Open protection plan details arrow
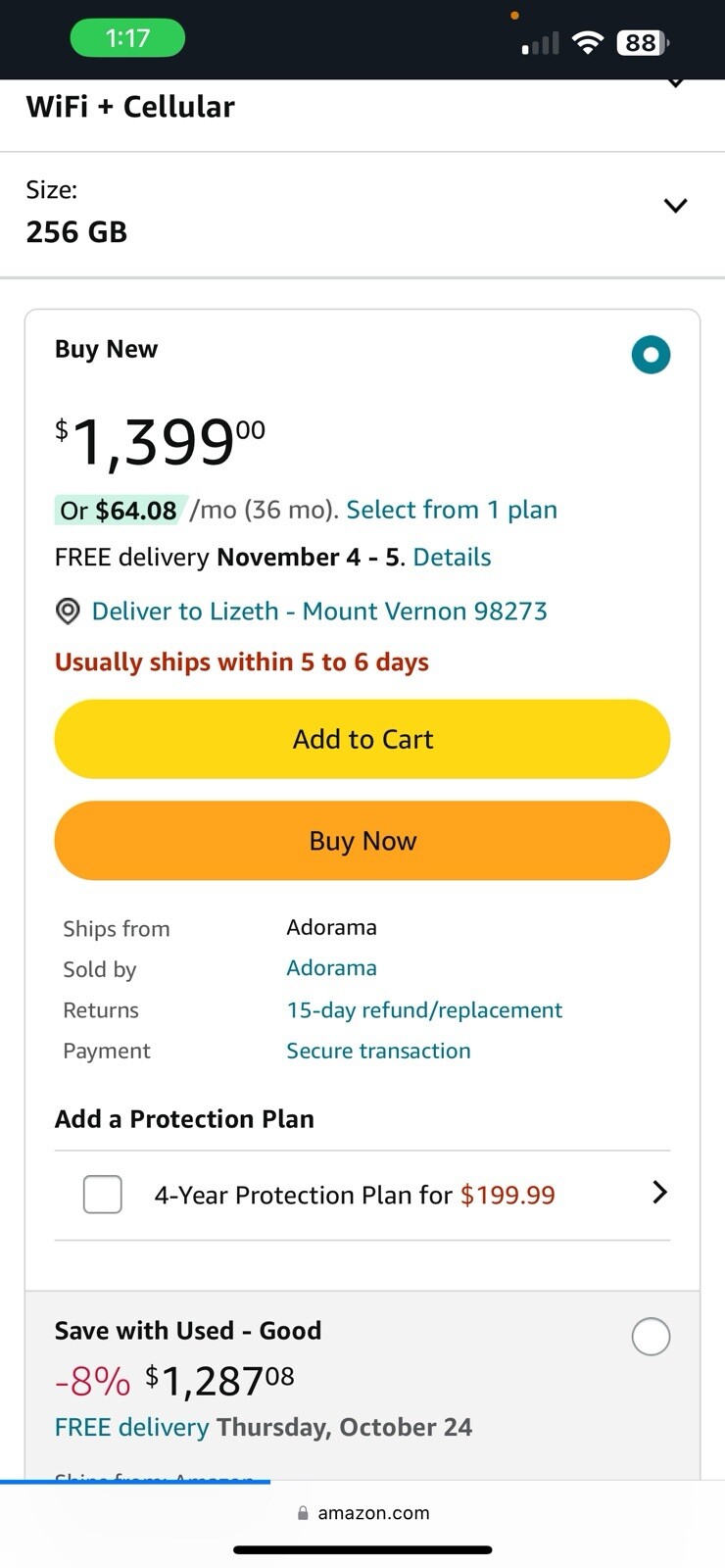Viewport: 725px width, 1568px height. coord(660,1193)
